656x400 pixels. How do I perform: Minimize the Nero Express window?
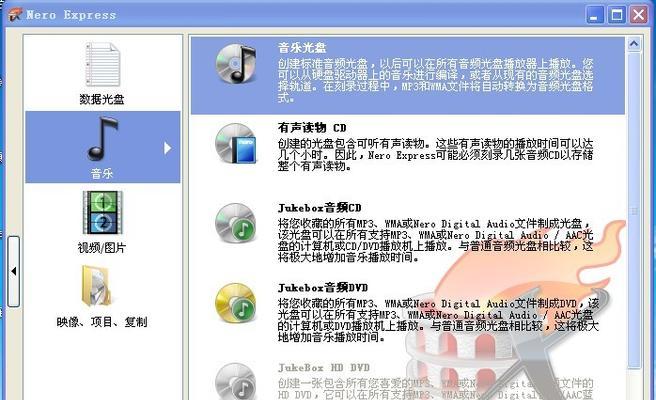point(594,15)
